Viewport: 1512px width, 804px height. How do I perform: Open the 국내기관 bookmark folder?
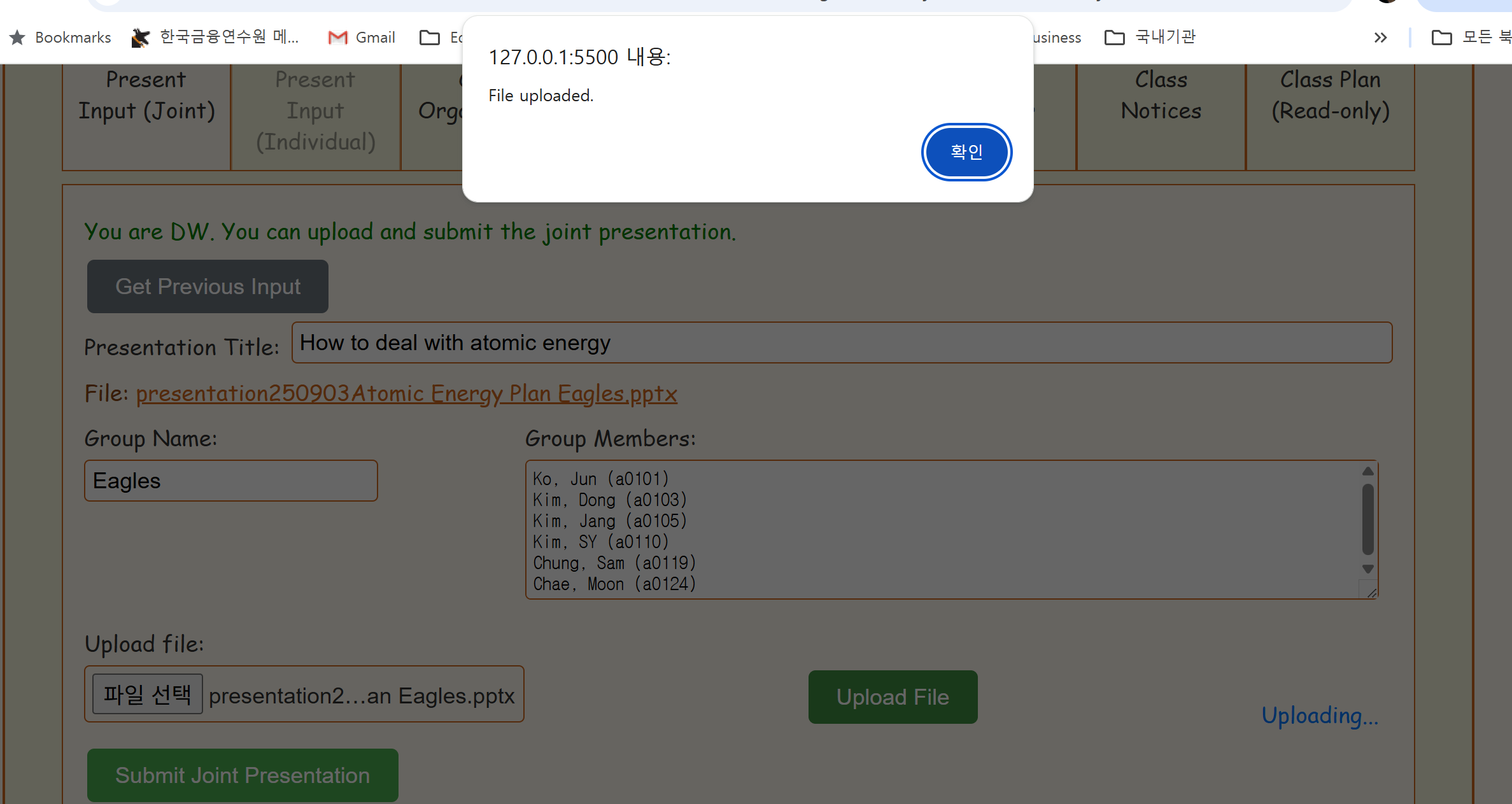pyautogui.click(x=1150, y=38)
